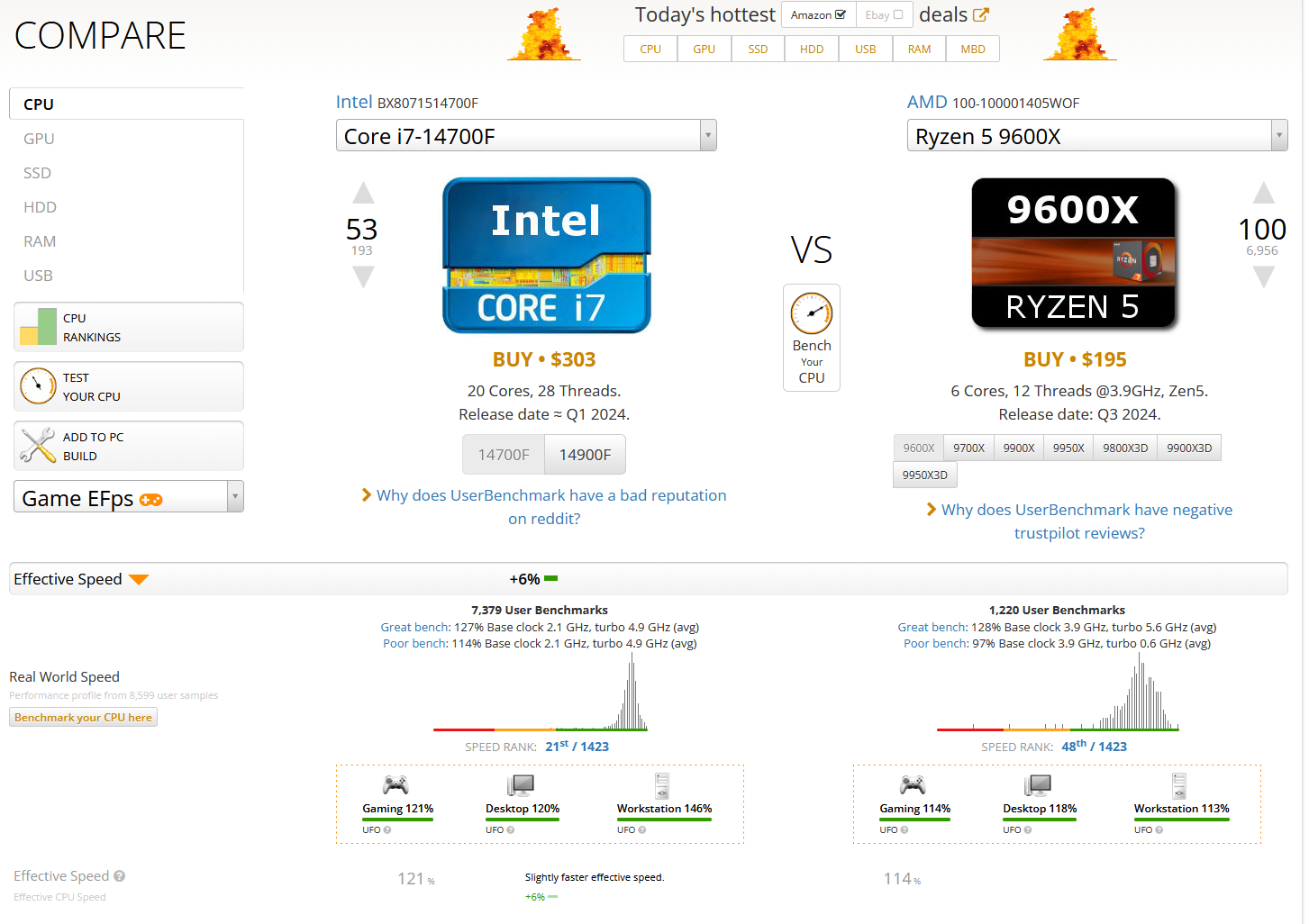Click BUY $303 for the Intel CPU

[544, 359]
